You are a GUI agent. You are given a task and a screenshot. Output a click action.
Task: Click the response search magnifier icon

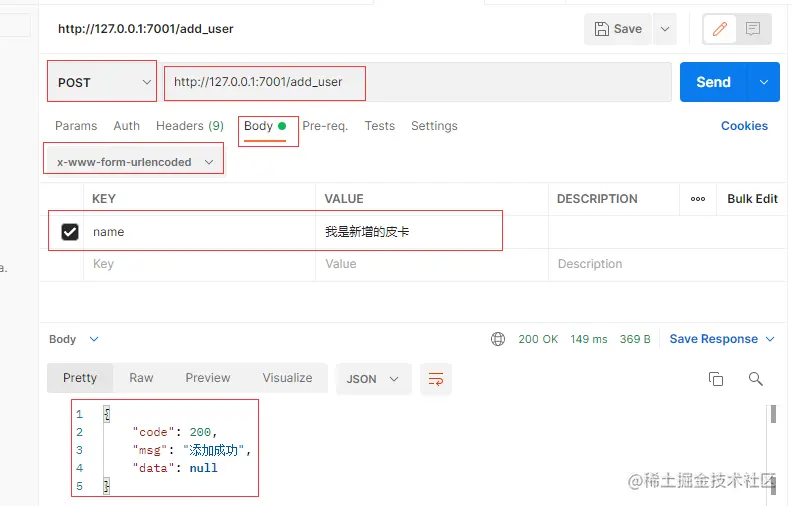click(756, 379)
